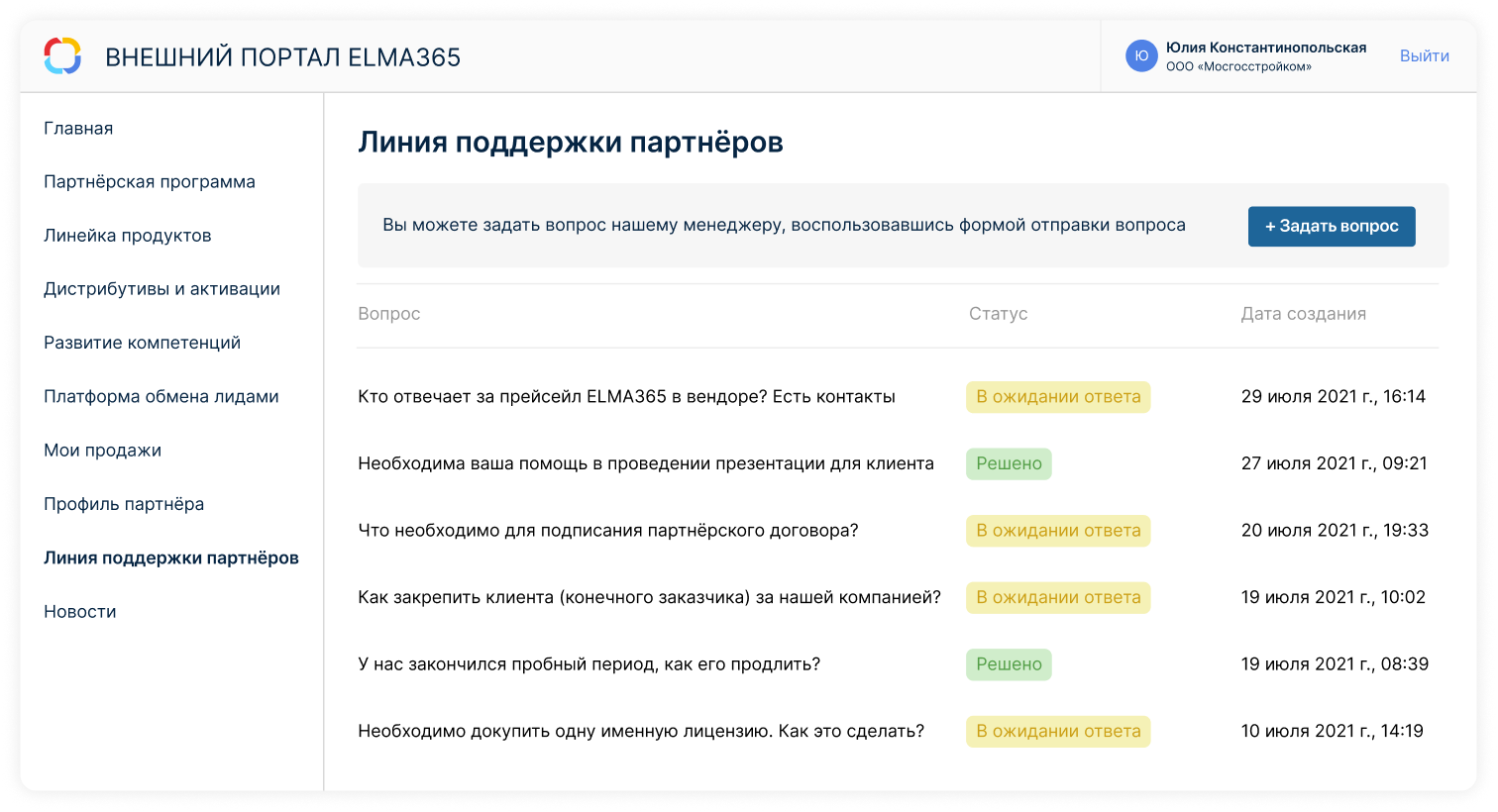Open Развитие компетенций section
The image size is (1498, 812).
point(143,343)
